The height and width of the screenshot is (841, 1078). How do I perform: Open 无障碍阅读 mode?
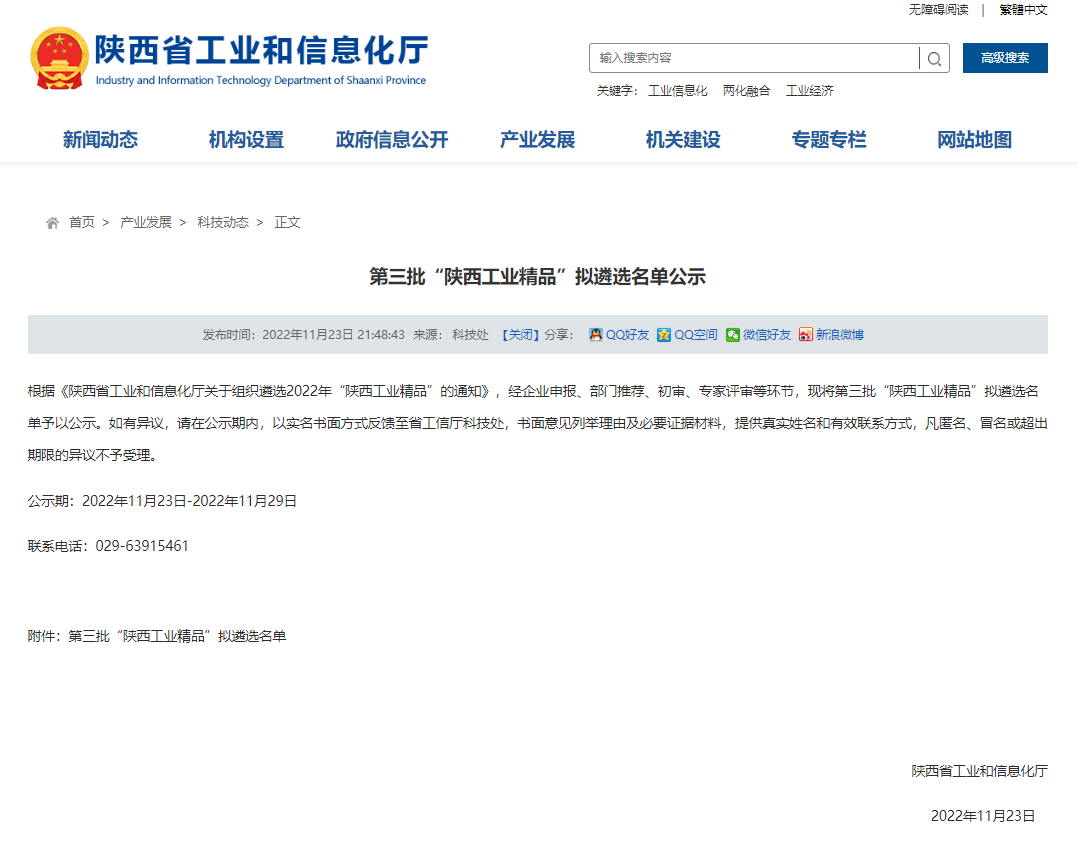tap(938, 10)
